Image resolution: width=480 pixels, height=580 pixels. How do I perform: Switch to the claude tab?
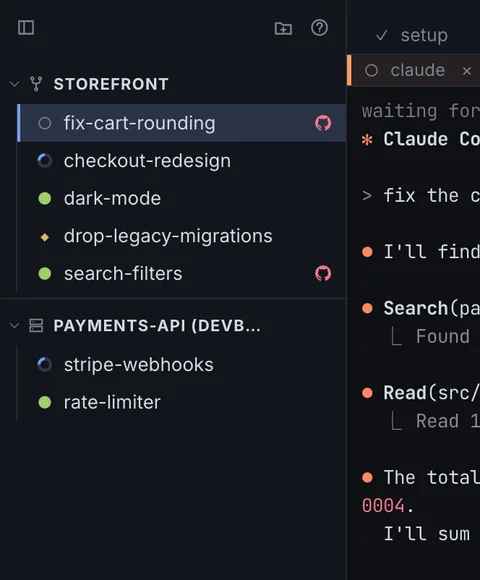(418, 70)
